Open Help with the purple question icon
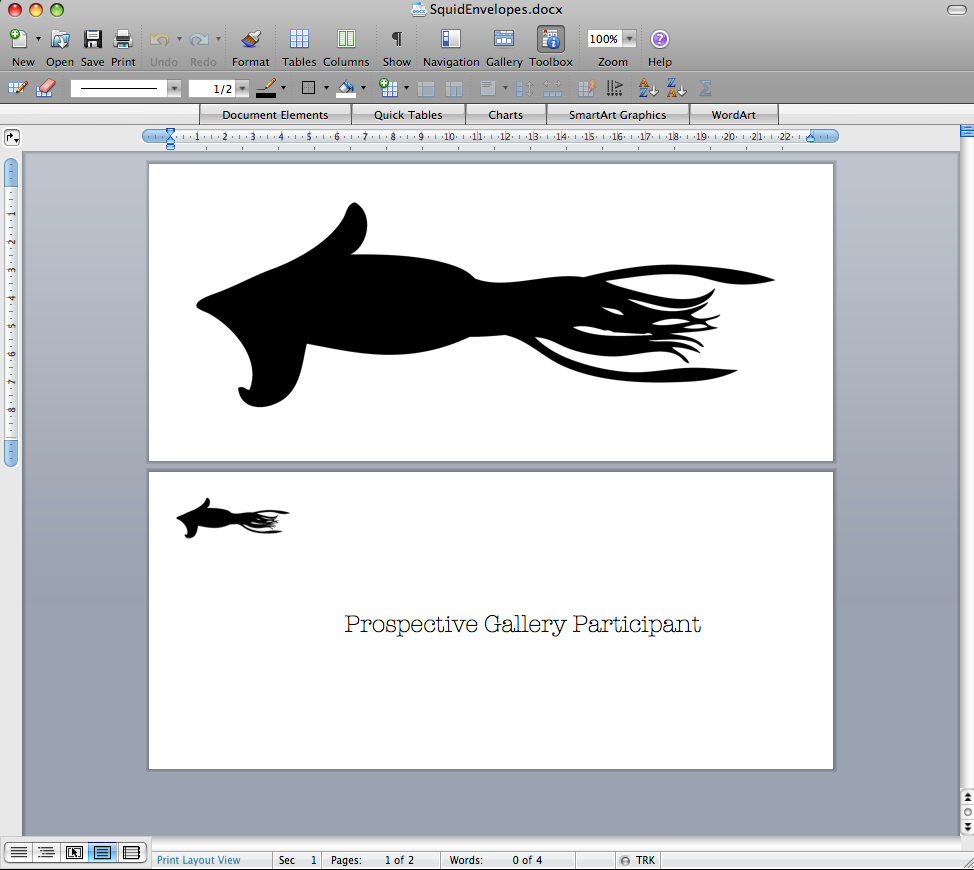974x870 pixels. (x=660, y=39)
